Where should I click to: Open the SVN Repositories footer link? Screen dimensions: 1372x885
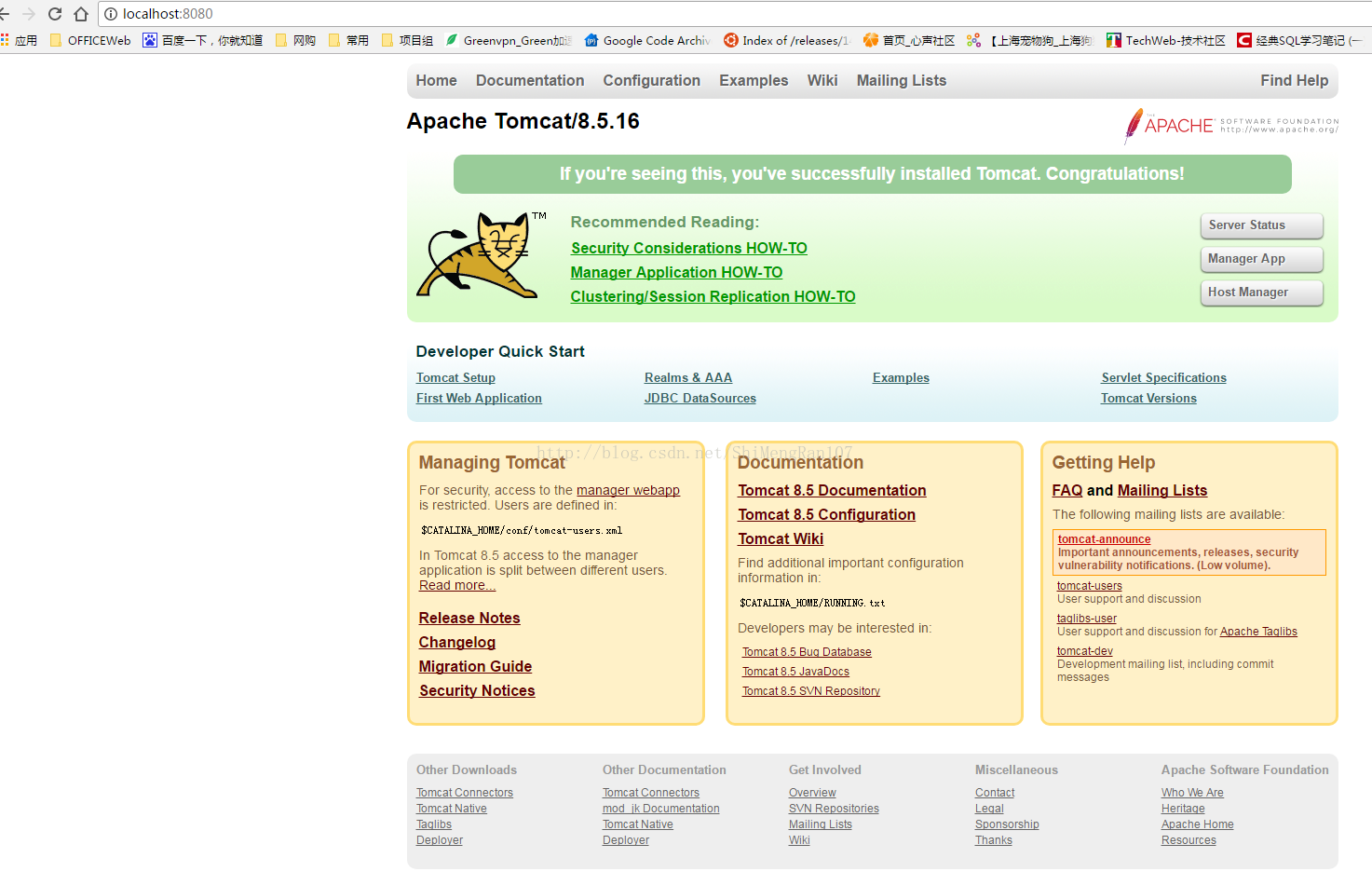(834, 809)
